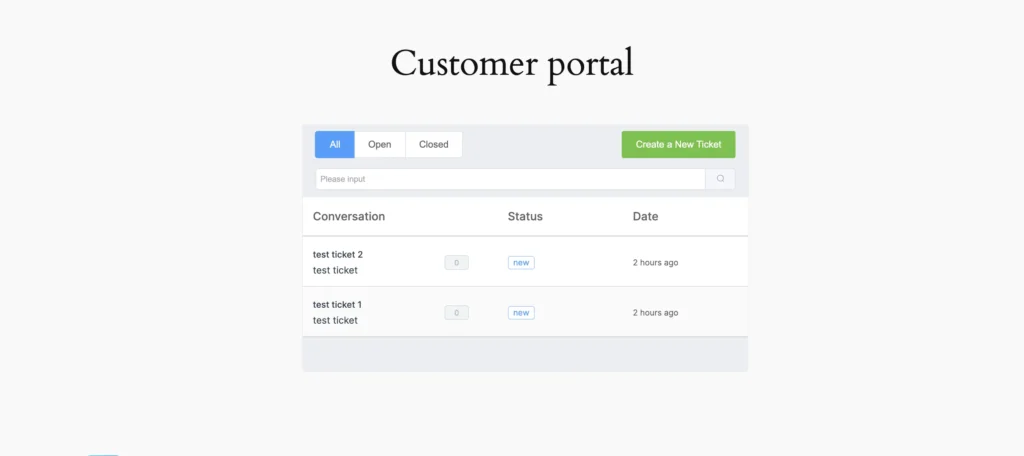Click the new status tag of test ticket 1
The image size is (1024, 456).
click(x=521, y=313)
